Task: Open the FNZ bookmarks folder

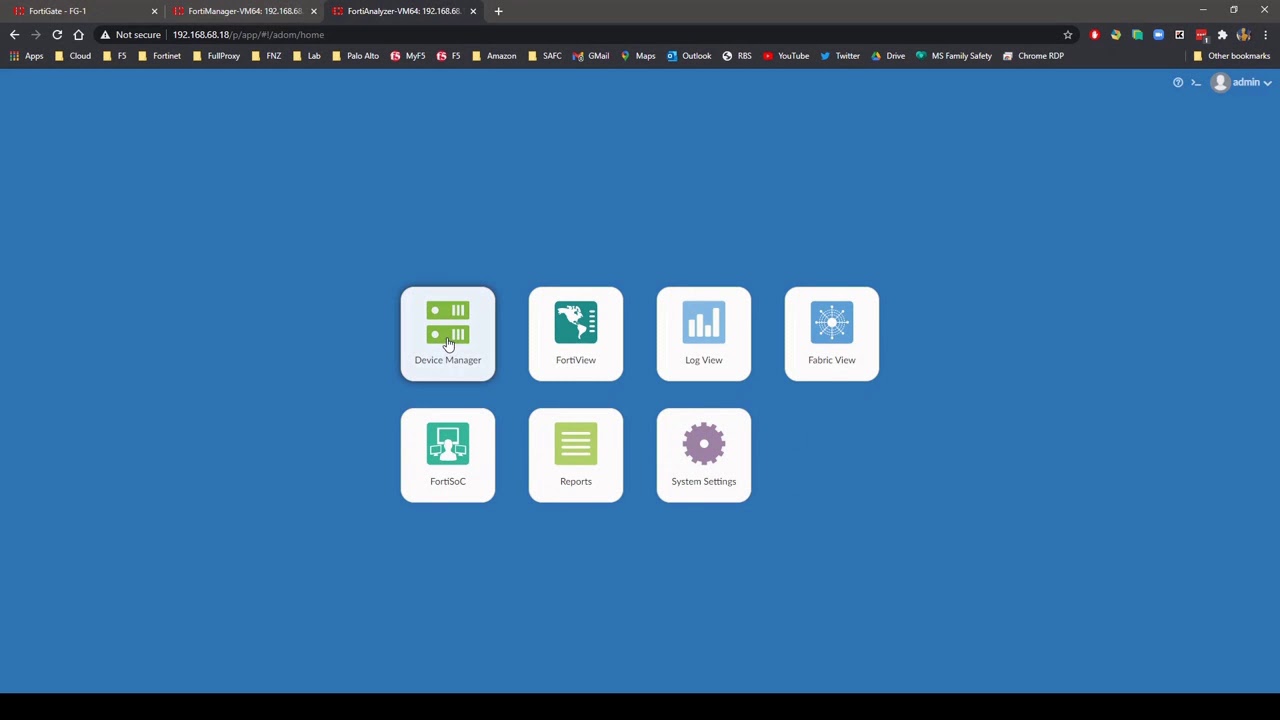Action: [266, 56]
